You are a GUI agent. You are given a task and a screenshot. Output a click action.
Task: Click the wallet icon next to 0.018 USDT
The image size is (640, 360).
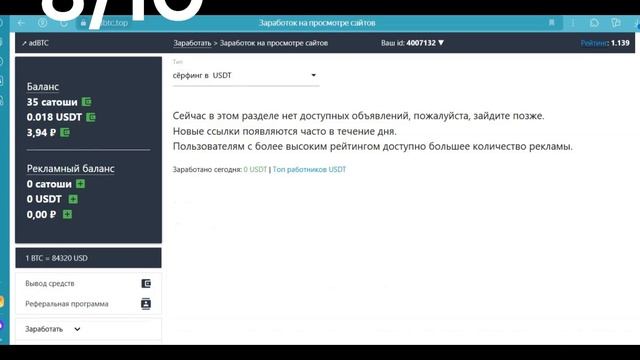click(91, 117)
